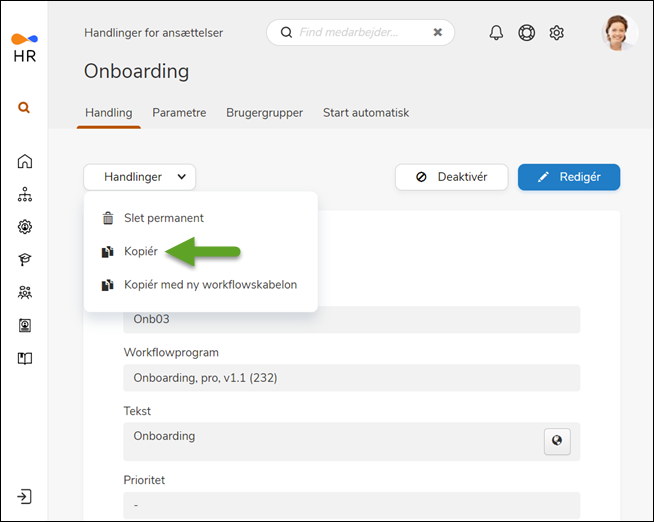Choose Slet permanent in the menu
This screenshot has width=654, height=522.
click(x=163, y=218)
